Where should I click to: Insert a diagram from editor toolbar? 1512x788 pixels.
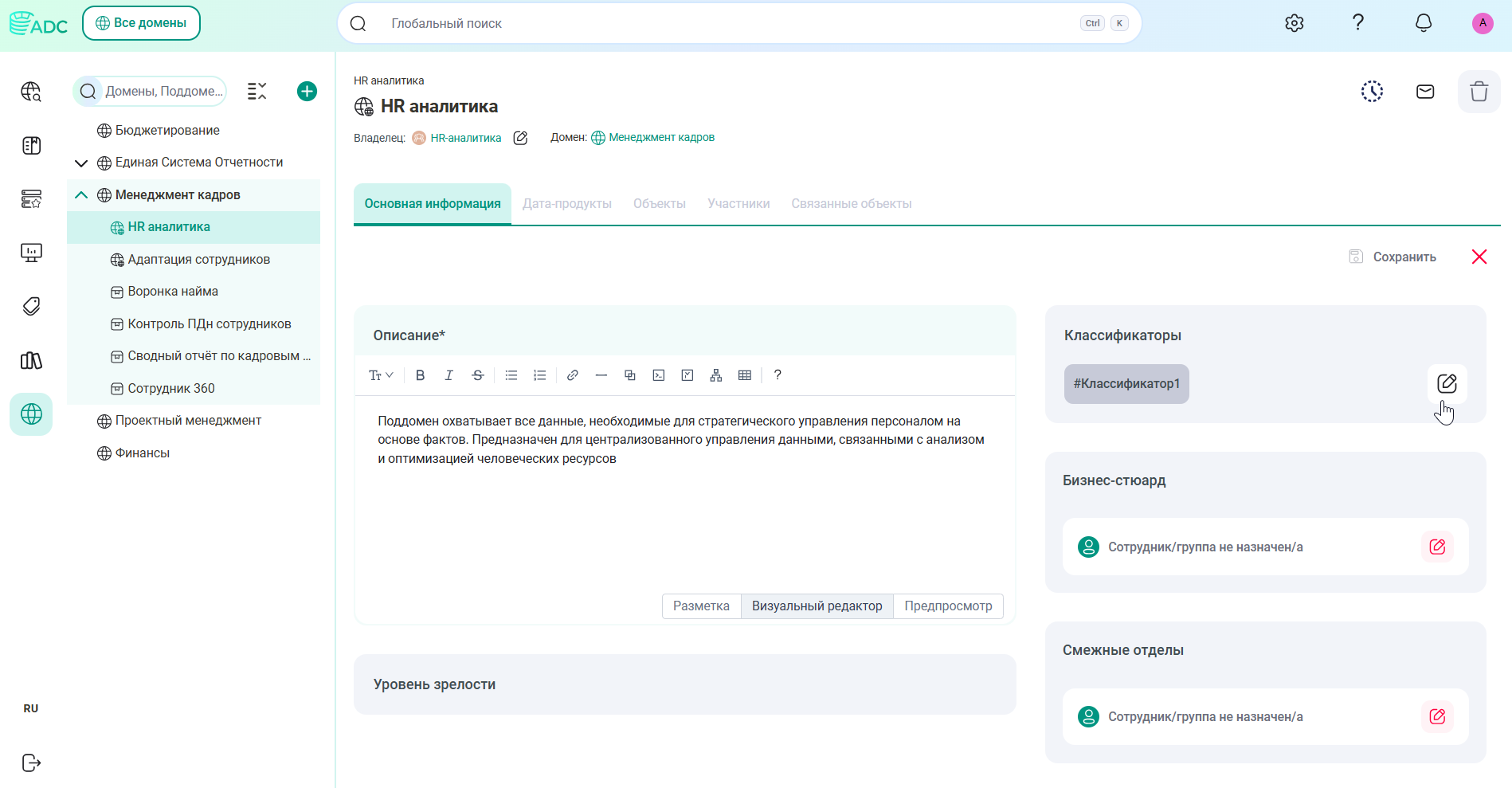716,375
